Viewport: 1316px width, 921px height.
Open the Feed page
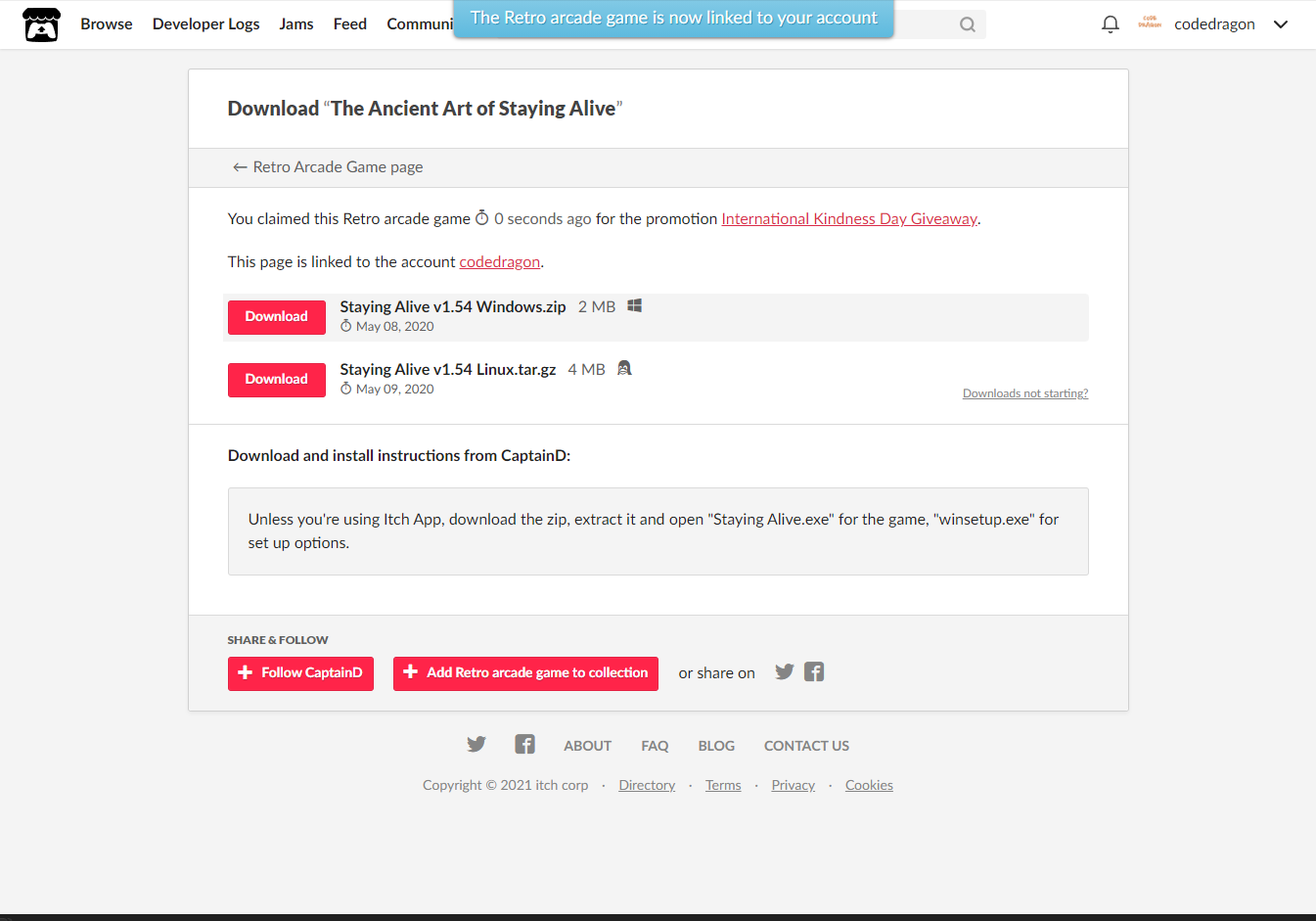349,23
